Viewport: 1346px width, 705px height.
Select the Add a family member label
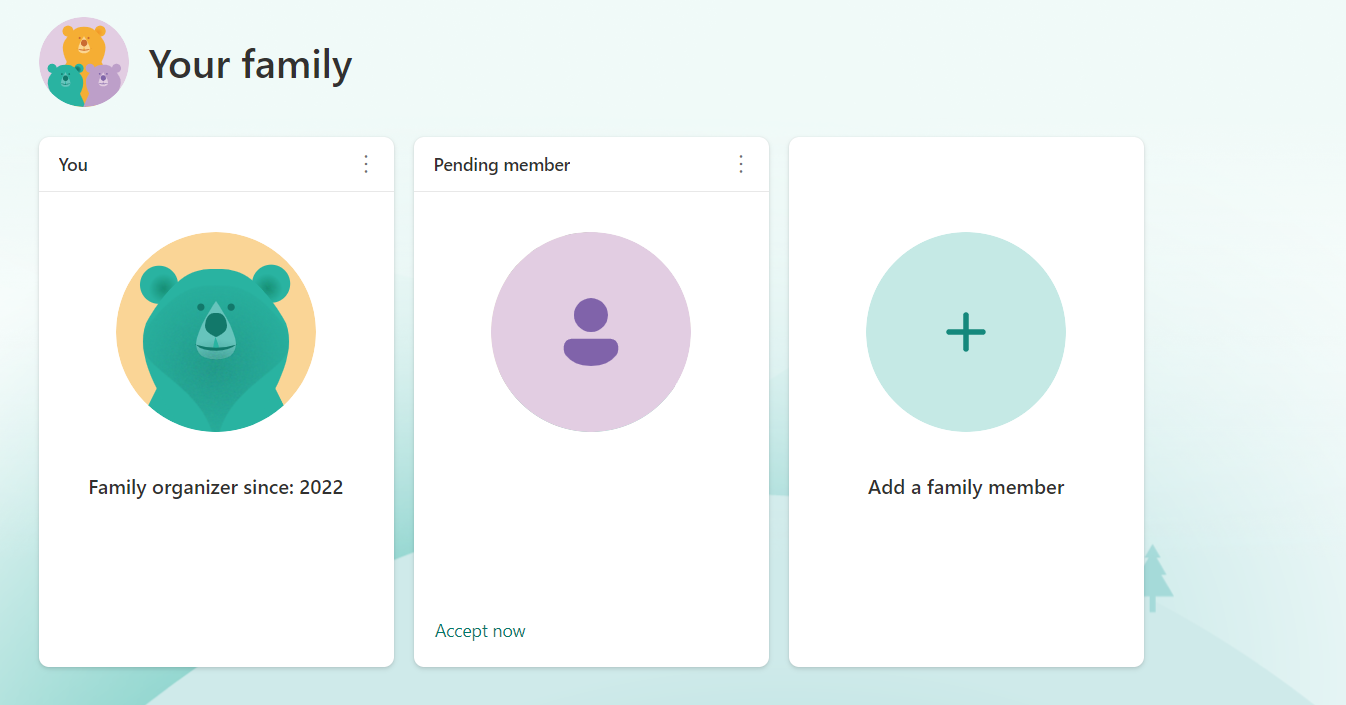(966, 488)
